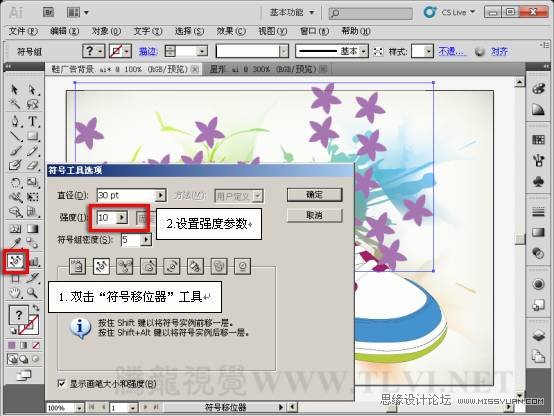Open workspace switcher dropdown

pyautogui.click(x=292, y=12)
